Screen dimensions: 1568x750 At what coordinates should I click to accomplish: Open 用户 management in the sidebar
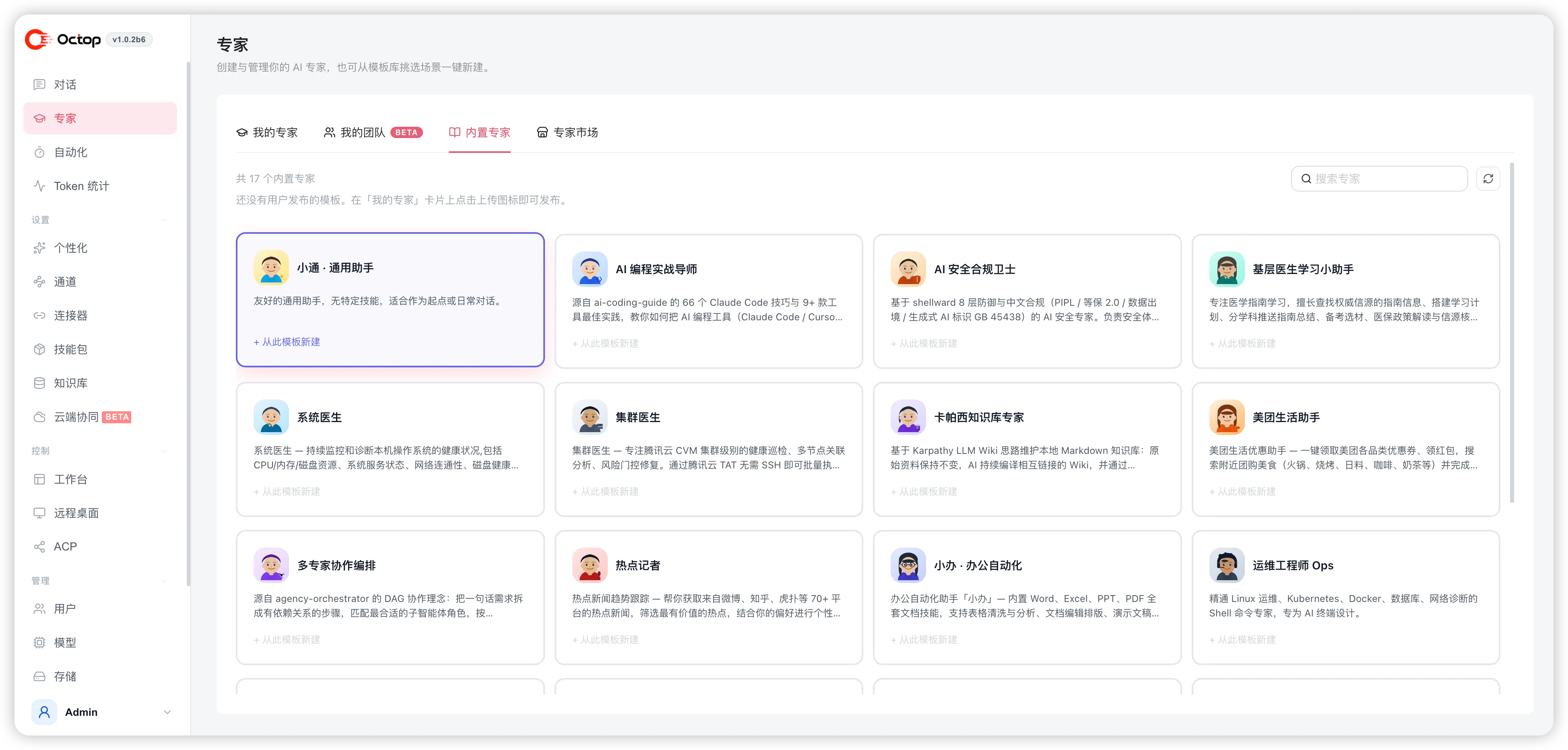click(100, 609)
